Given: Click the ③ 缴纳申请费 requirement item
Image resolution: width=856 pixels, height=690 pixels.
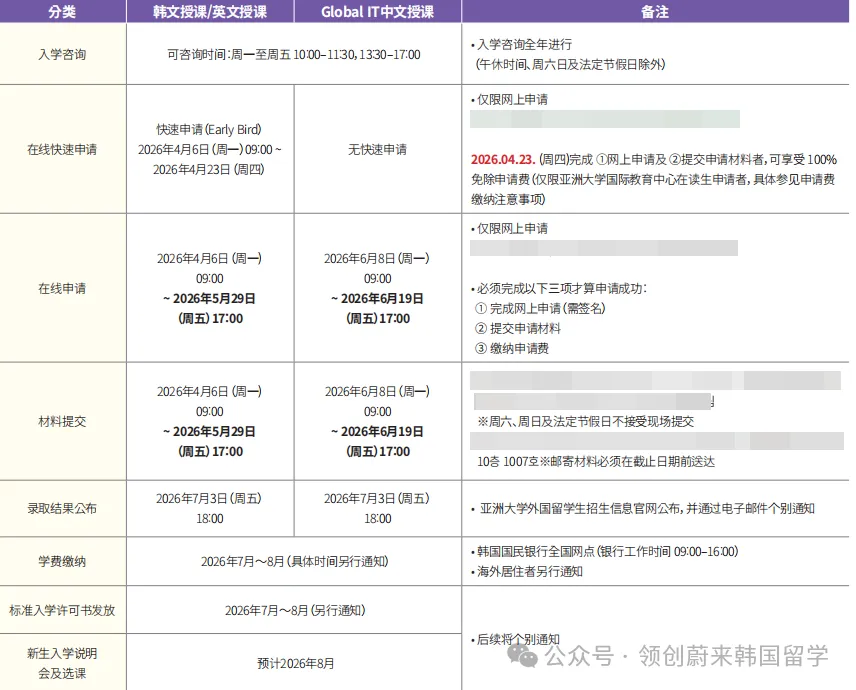Looking at the screenshot, I should click(512, 348).
